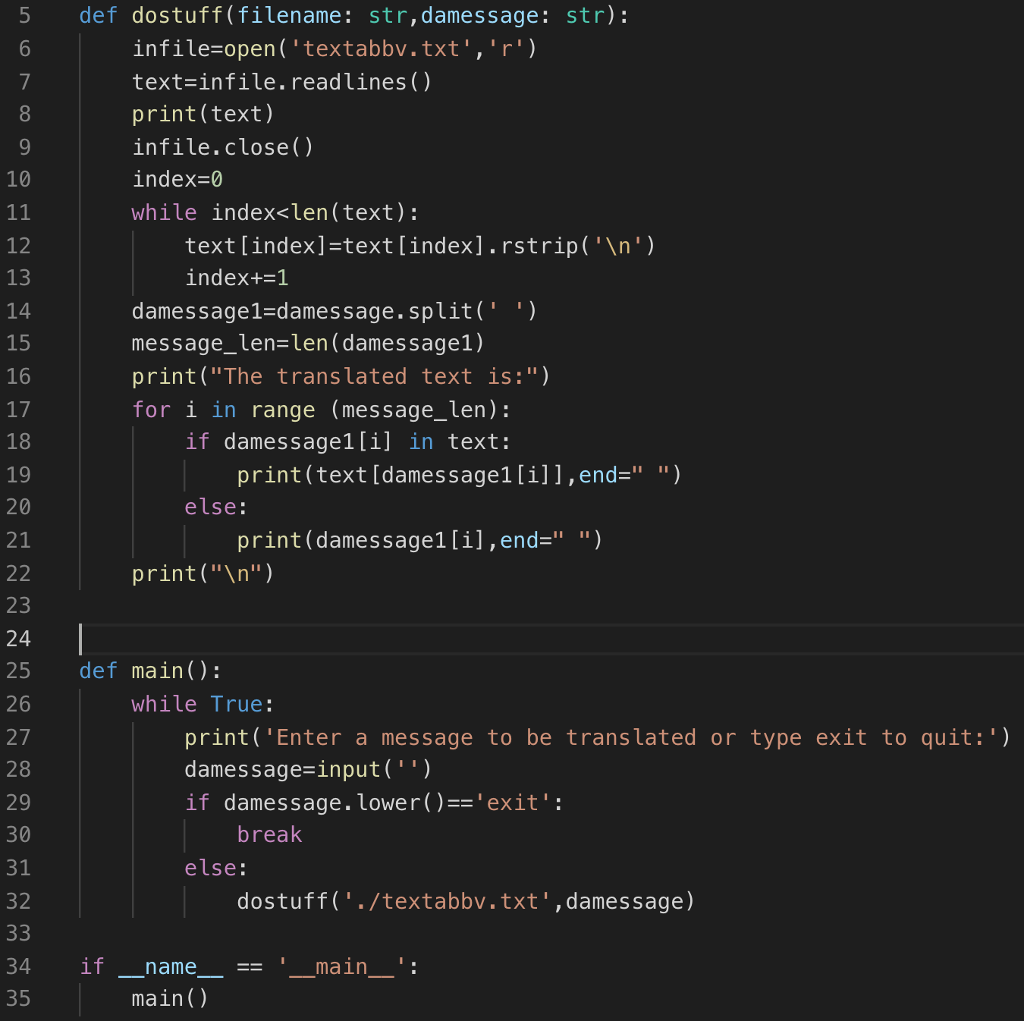Click the 'main()' call on line 35
1024x1021 pixels.
[x=170, y=999]
